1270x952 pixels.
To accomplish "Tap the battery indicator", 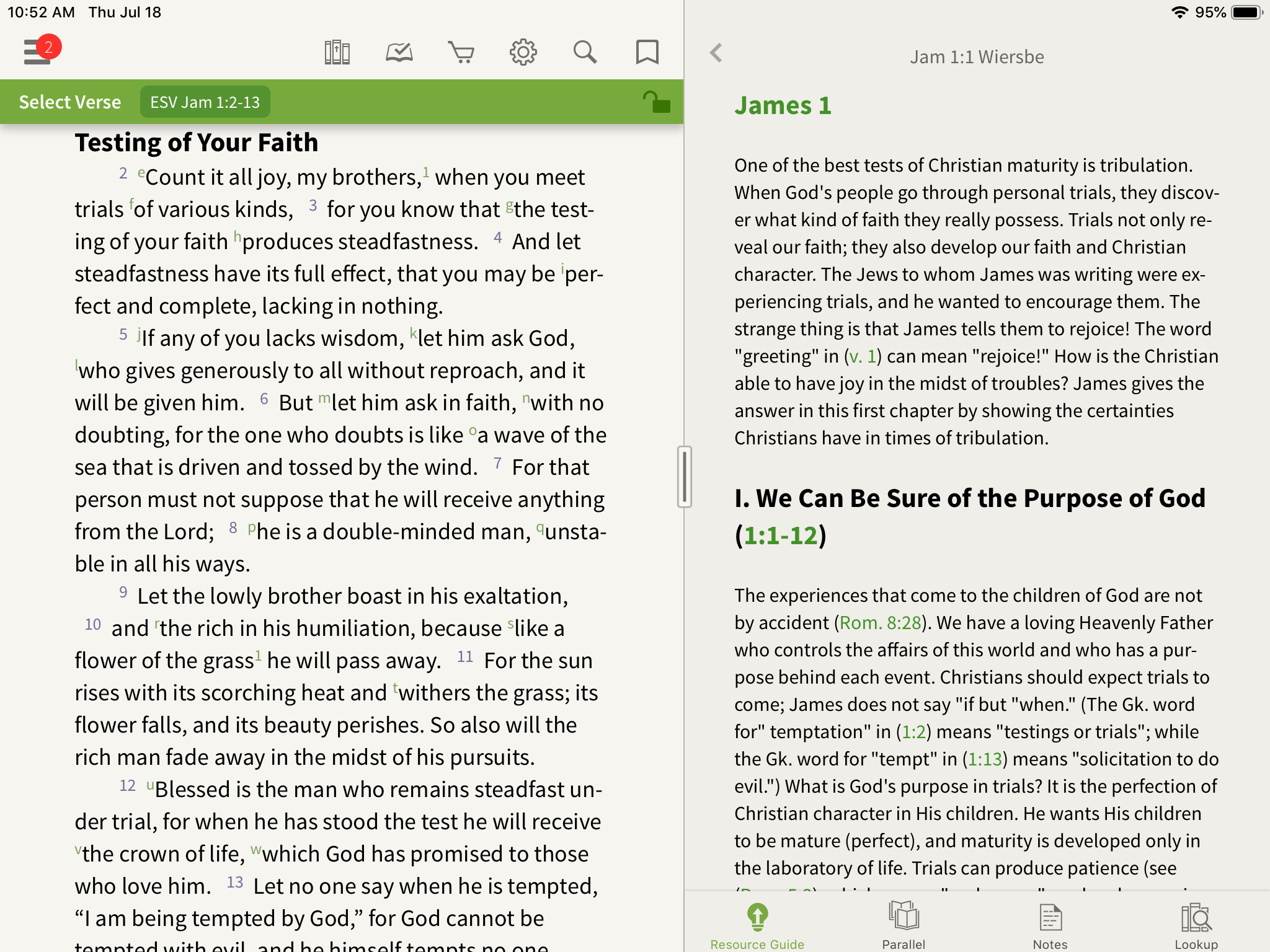I will [1248, 12].
